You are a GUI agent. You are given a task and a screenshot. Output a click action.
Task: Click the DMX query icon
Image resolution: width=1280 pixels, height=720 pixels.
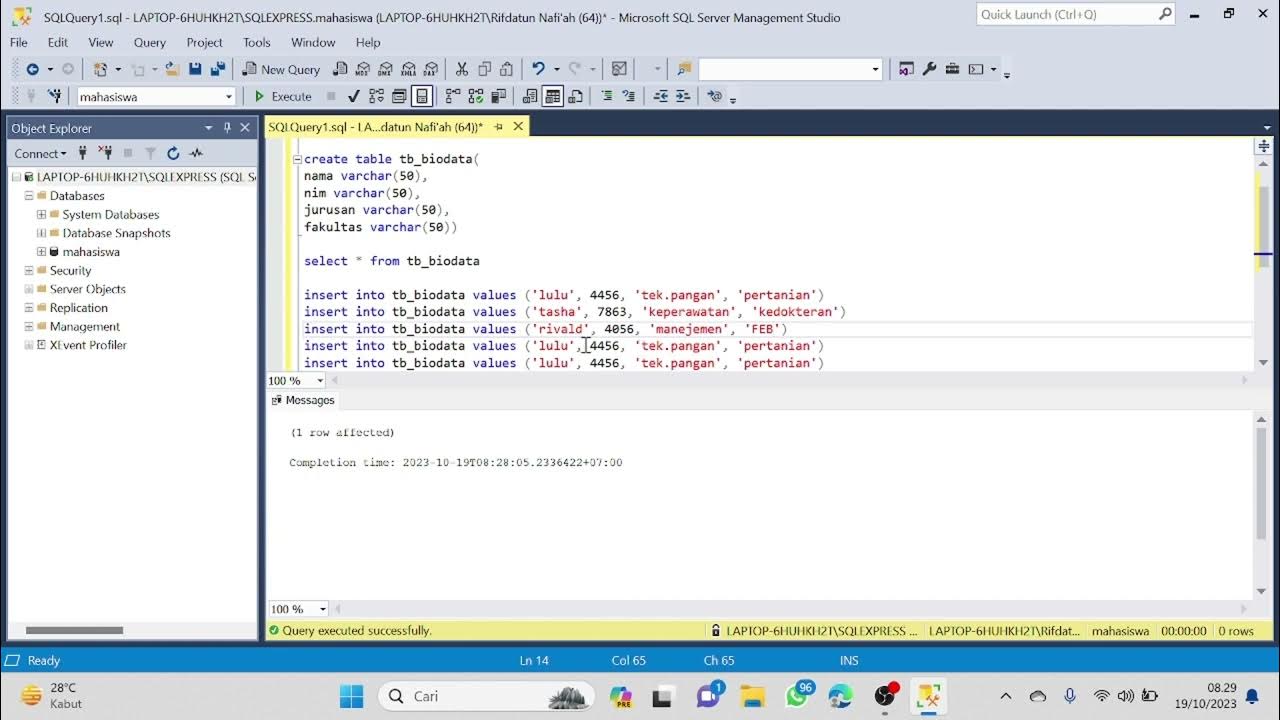click(x=385, y=69)
